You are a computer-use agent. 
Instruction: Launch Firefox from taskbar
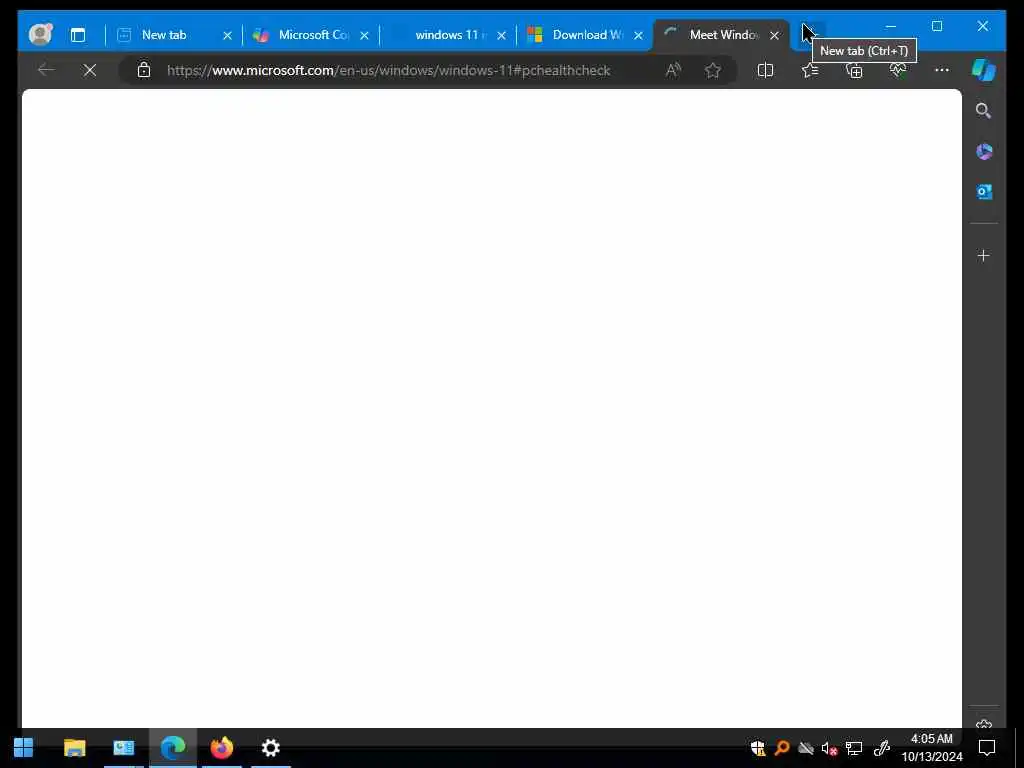pyautogui.click(x=222, y=747)
